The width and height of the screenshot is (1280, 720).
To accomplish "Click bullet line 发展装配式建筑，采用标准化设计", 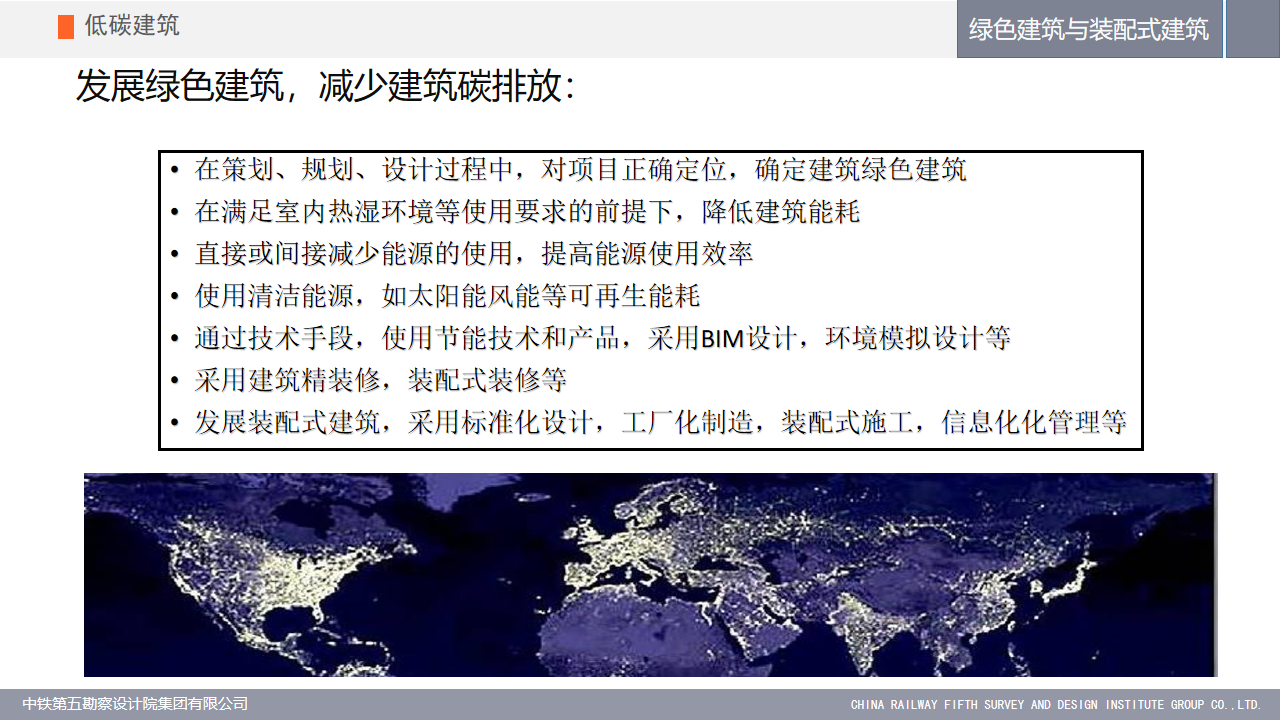I will 661,422.
